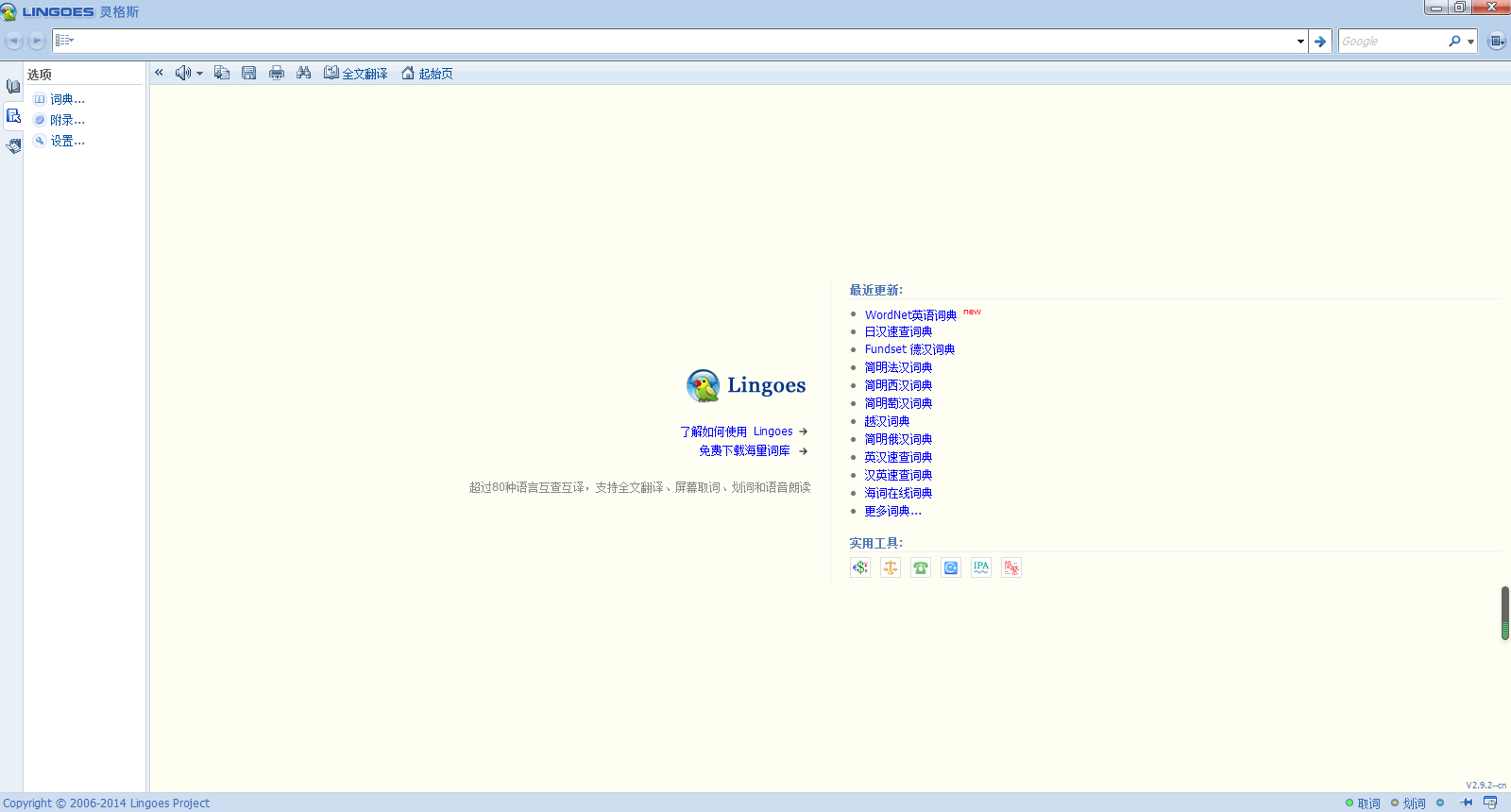
Task: Open the green telephone codes tool icon
Action: pos(921,567)
